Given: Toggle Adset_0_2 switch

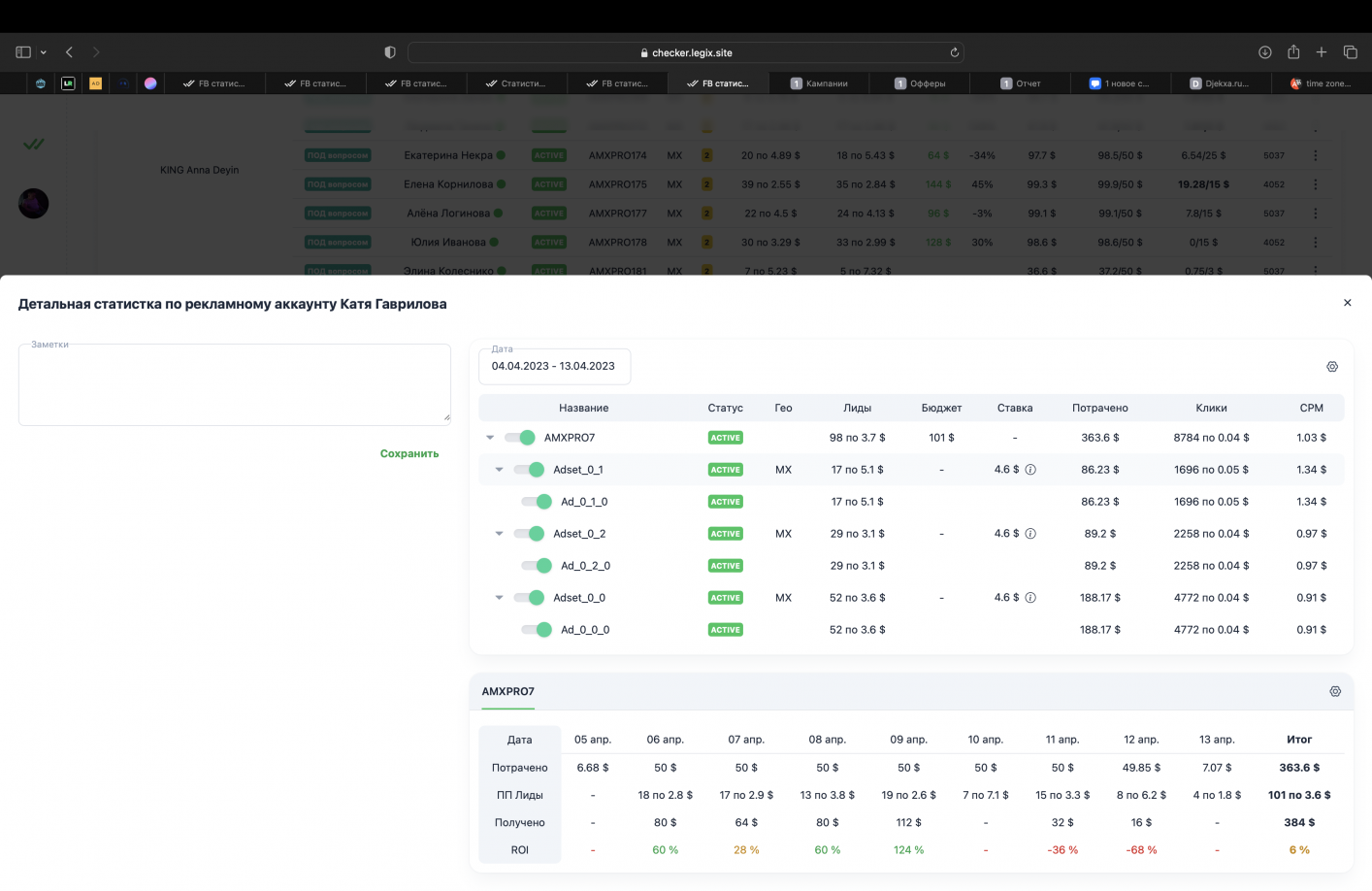Looking at the screenshot, I should point(530,534).
